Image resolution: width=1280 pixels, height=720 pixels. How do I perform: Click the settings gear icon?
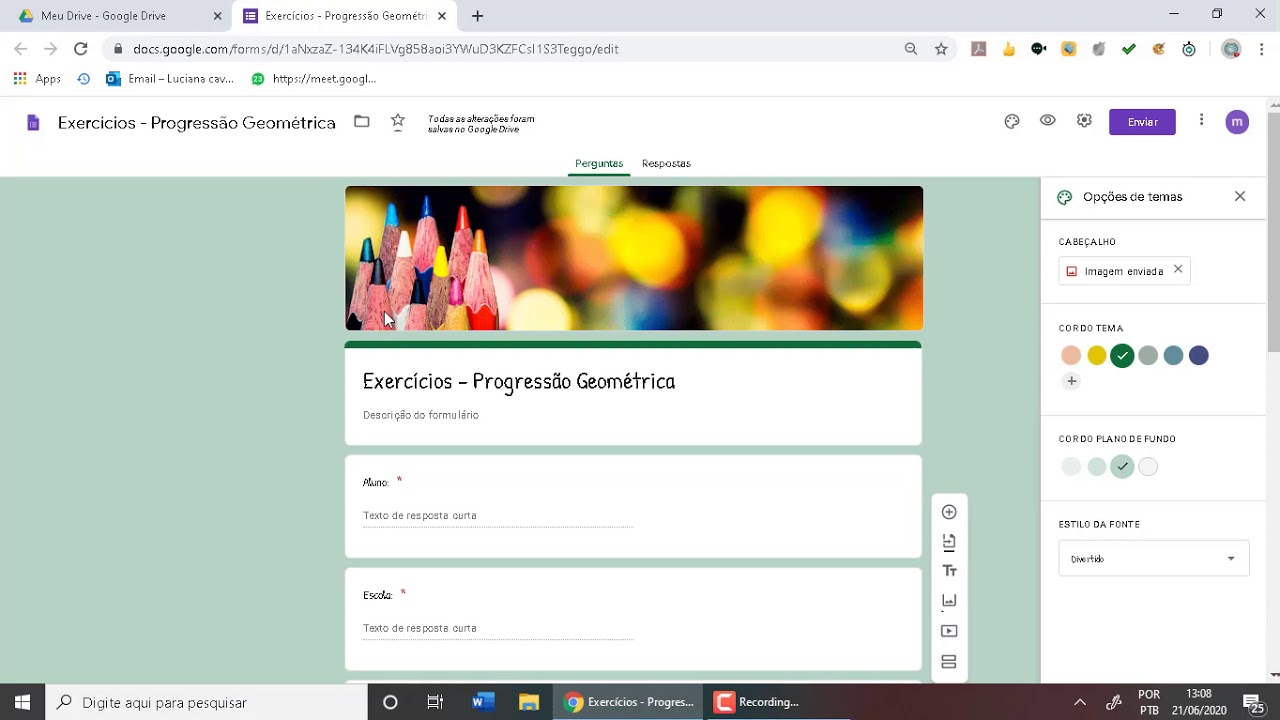pos(1084,121)
